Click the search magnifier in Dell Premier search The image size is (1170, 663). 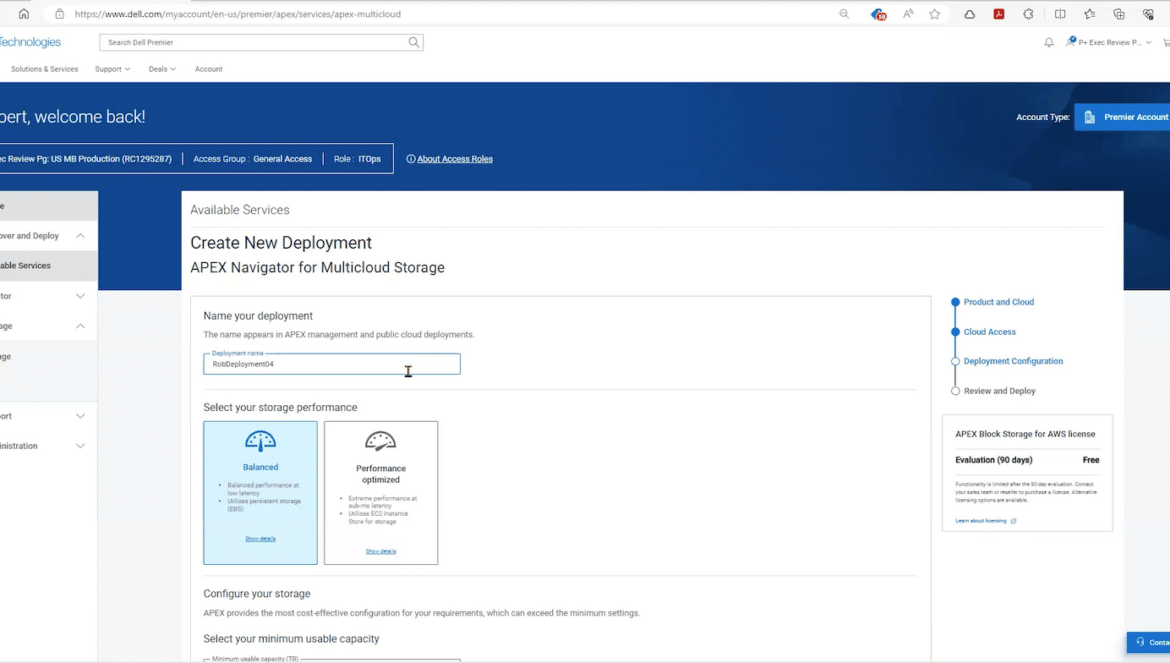pyautogui.click(x=413, y=43)
